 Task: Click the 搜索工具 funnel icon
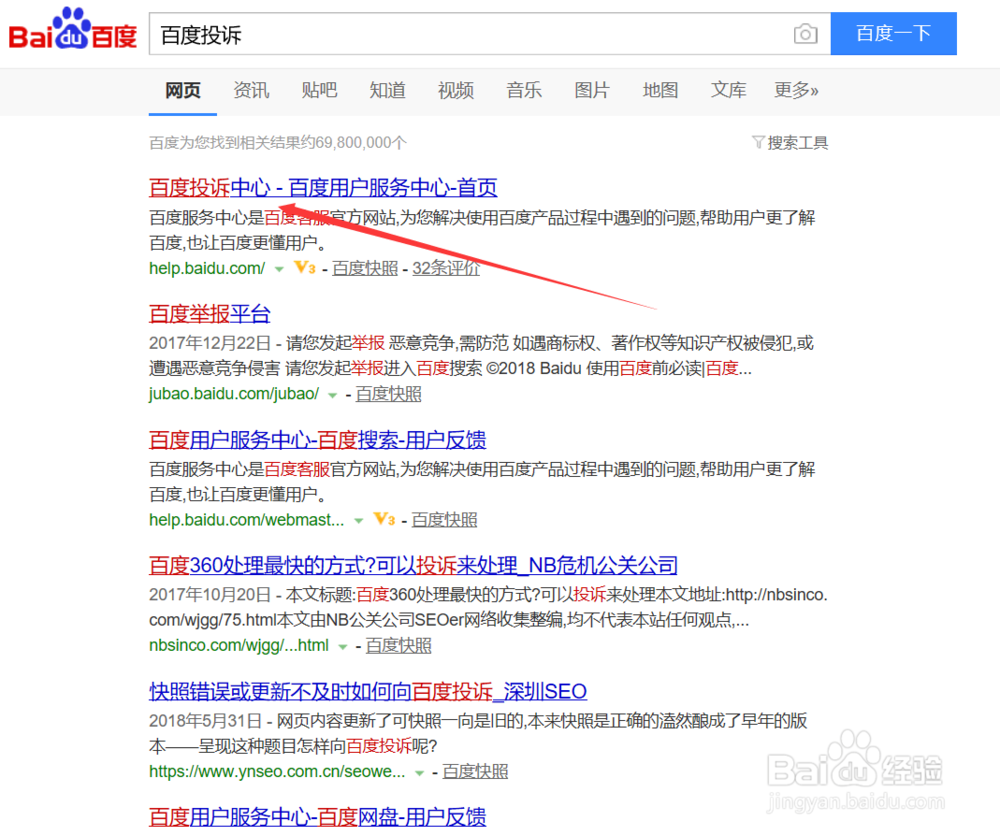point(758,142)
